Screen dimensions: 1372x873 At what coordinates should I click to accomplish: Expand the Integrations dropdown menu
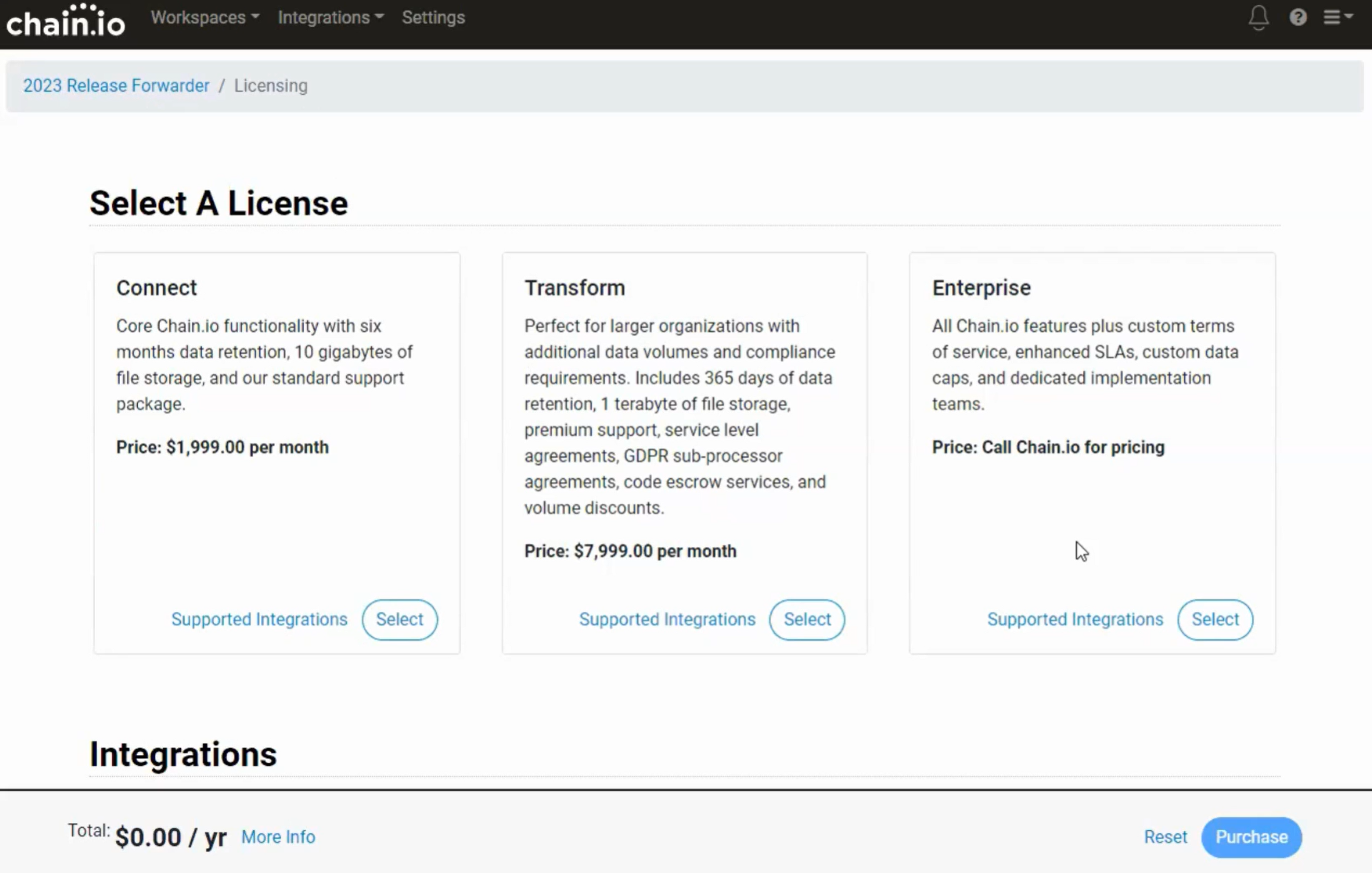(x=330, y=17)
